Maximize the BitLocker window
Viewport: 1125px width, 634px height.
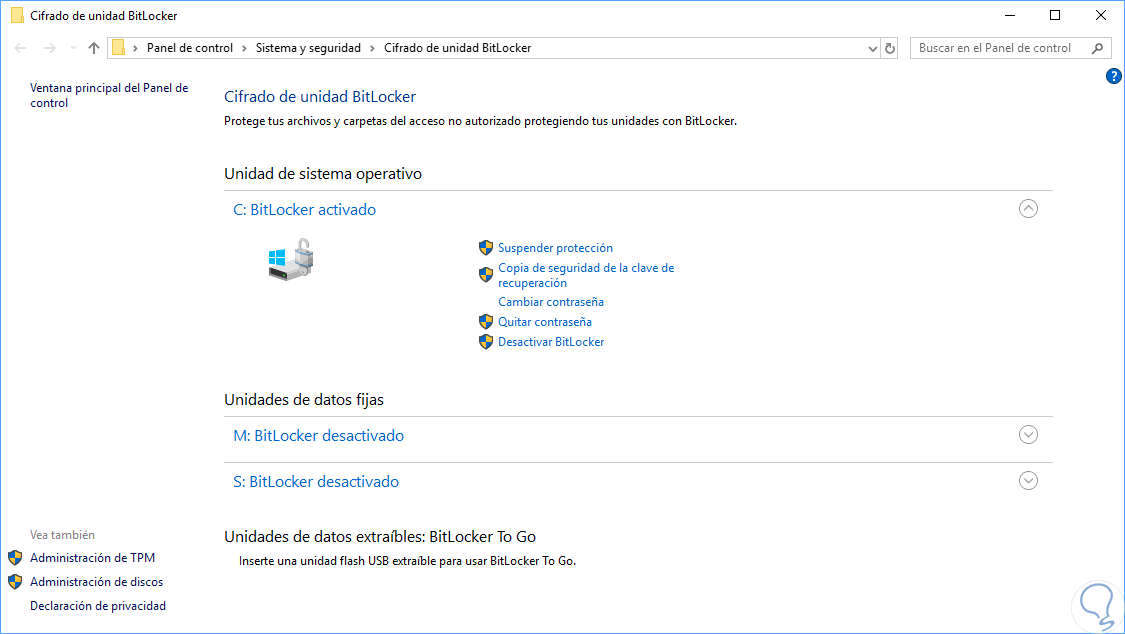[1055, 15]
